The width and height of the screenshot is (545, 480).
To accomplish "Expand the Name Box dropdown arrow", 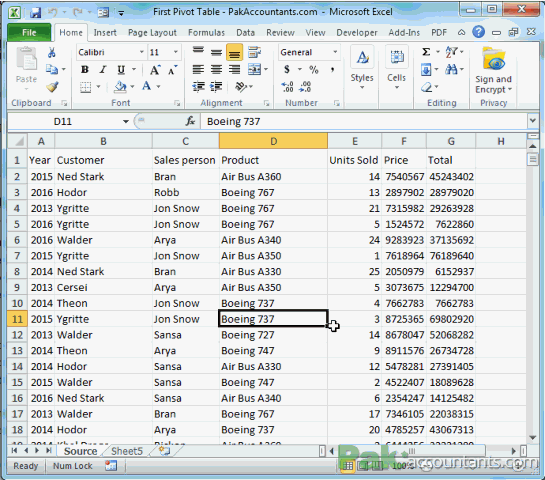I will (x=126, y=121).
